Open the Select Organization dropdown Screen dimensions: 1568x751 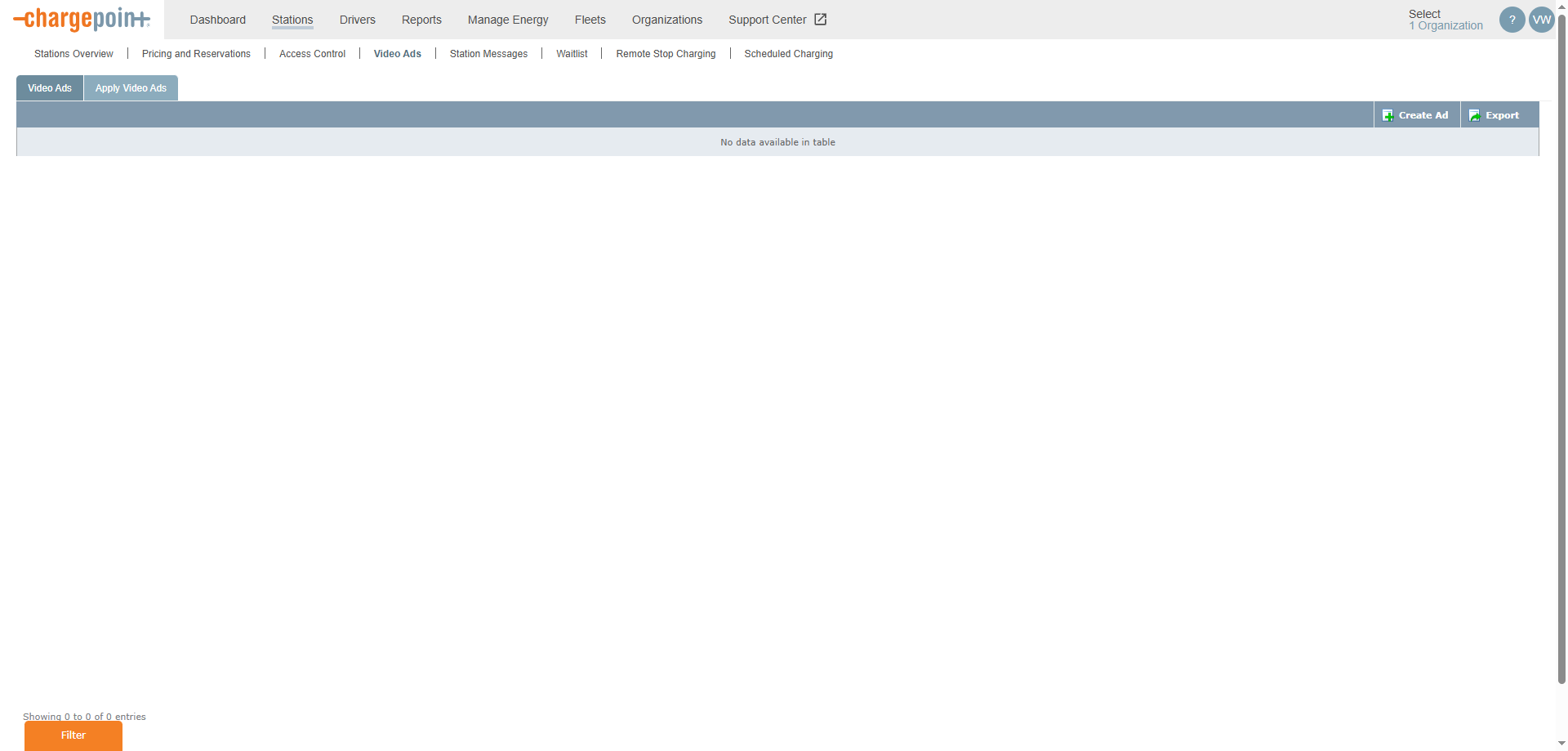click(1445, 20)
